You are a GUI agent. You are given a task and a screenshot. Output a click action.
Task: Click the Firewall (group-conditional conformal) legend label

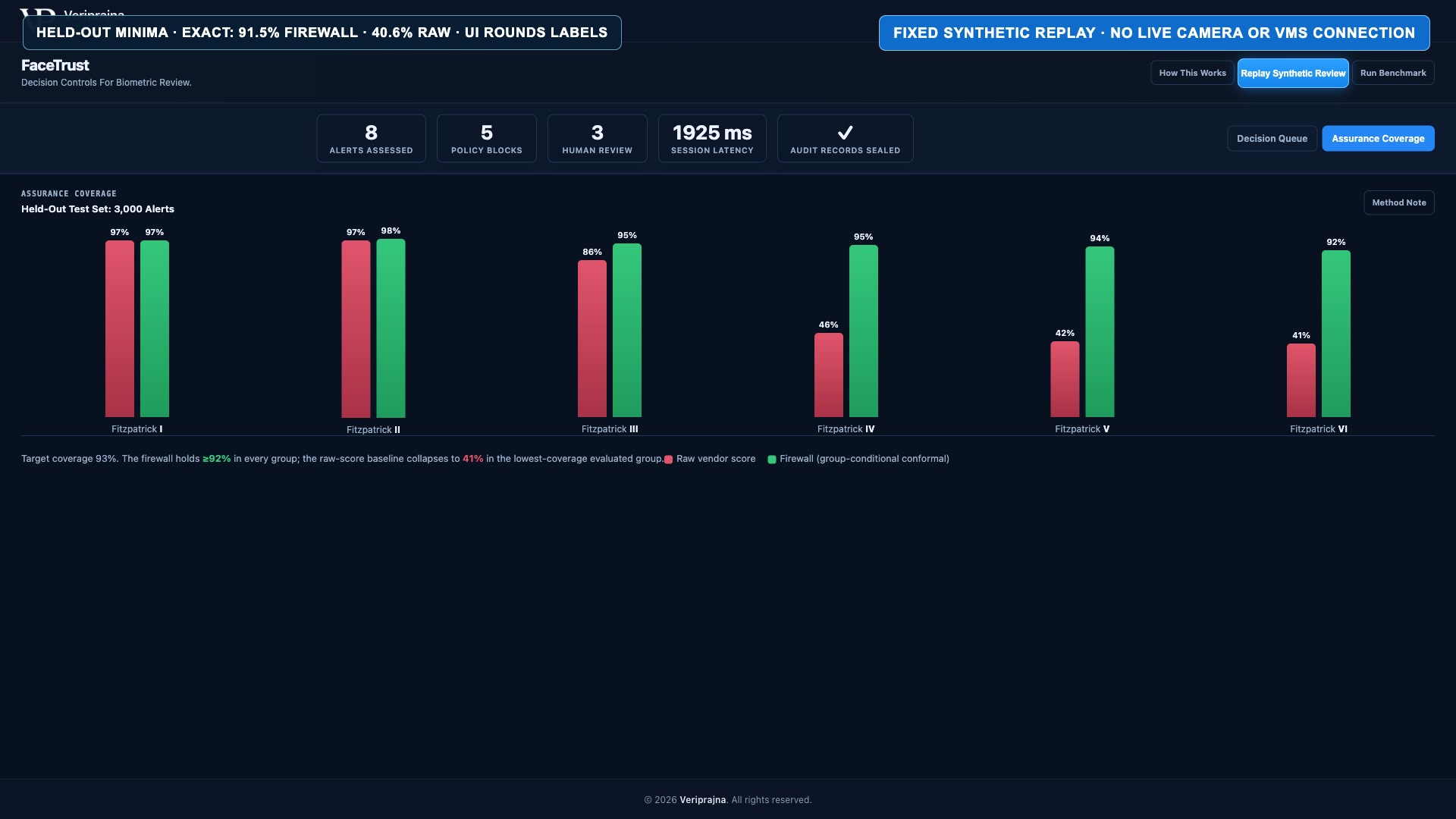click(864, 459)
